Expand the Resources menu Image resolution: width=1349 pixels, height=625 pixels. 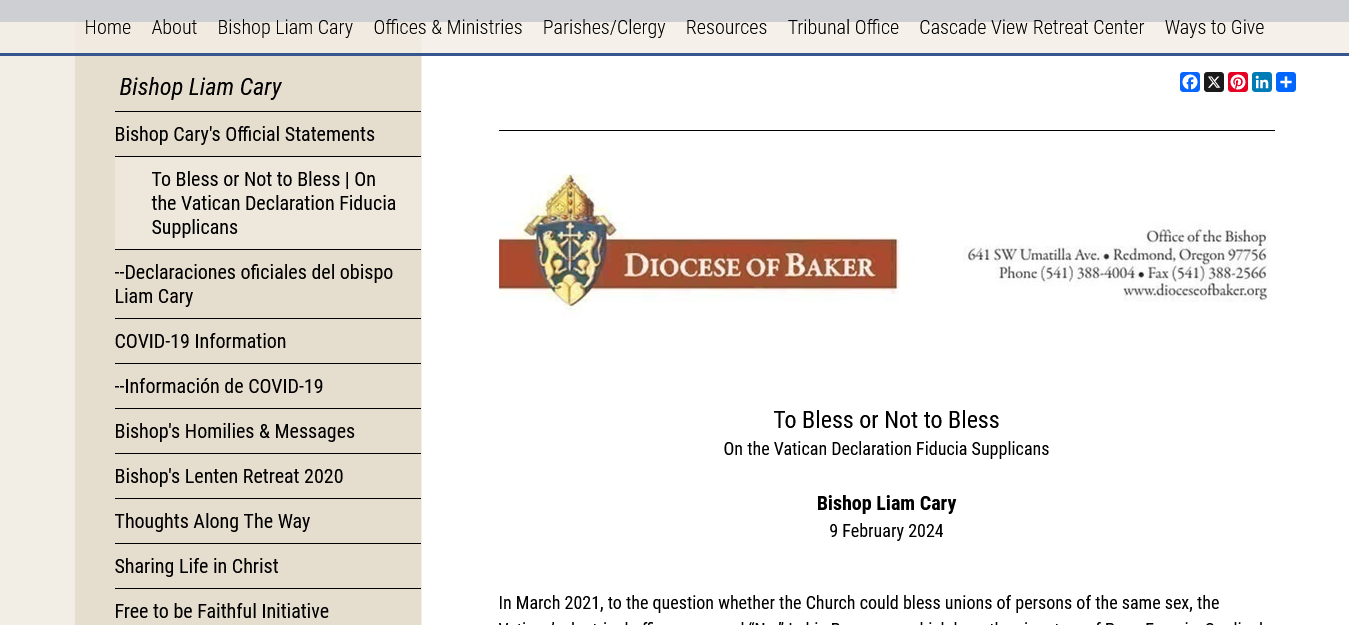(726, 27)
